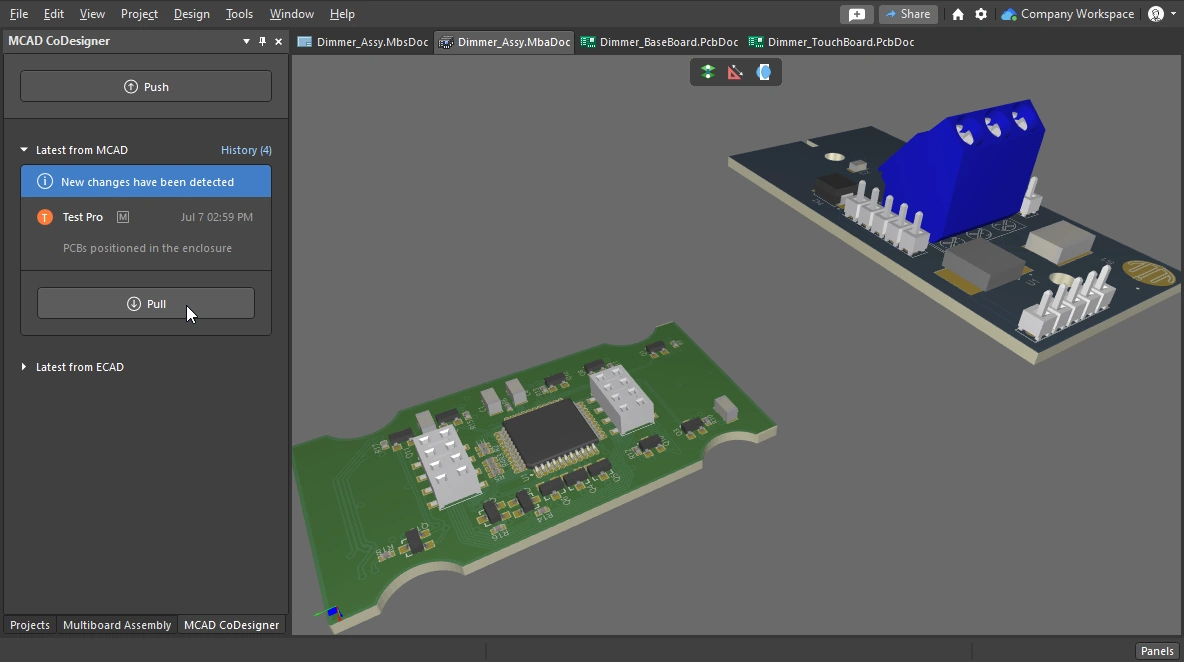Open settings via the gear icon

(x=981, y=14)
